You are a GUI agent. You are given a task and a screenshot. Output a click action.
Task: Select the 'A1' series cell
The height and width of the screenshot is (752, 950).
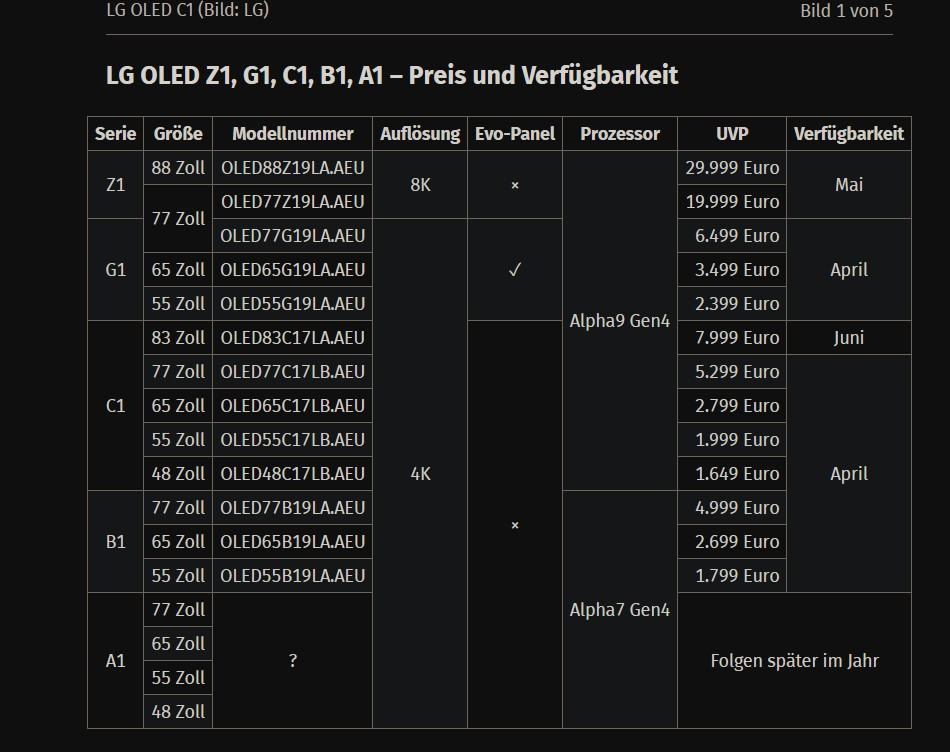coord(115,660)
